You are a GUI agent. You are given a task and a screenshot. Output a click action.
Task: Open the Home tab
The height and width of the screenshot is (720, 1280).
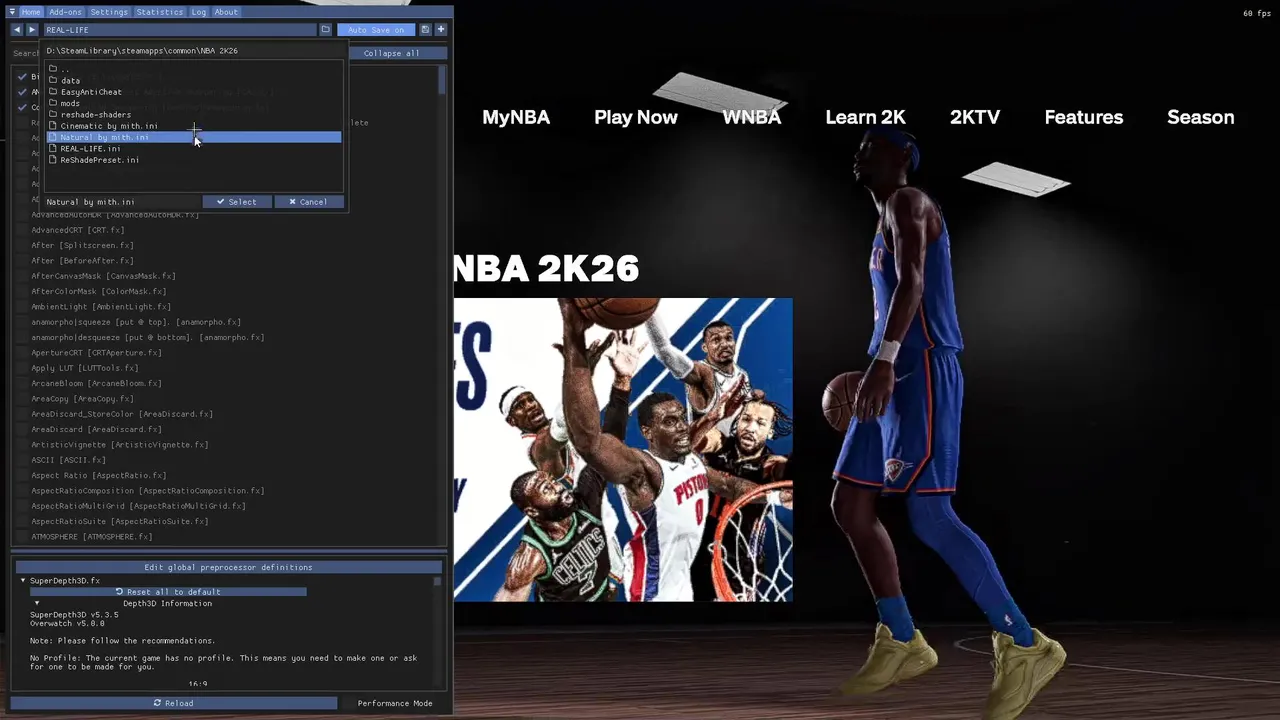click(31, 12)
